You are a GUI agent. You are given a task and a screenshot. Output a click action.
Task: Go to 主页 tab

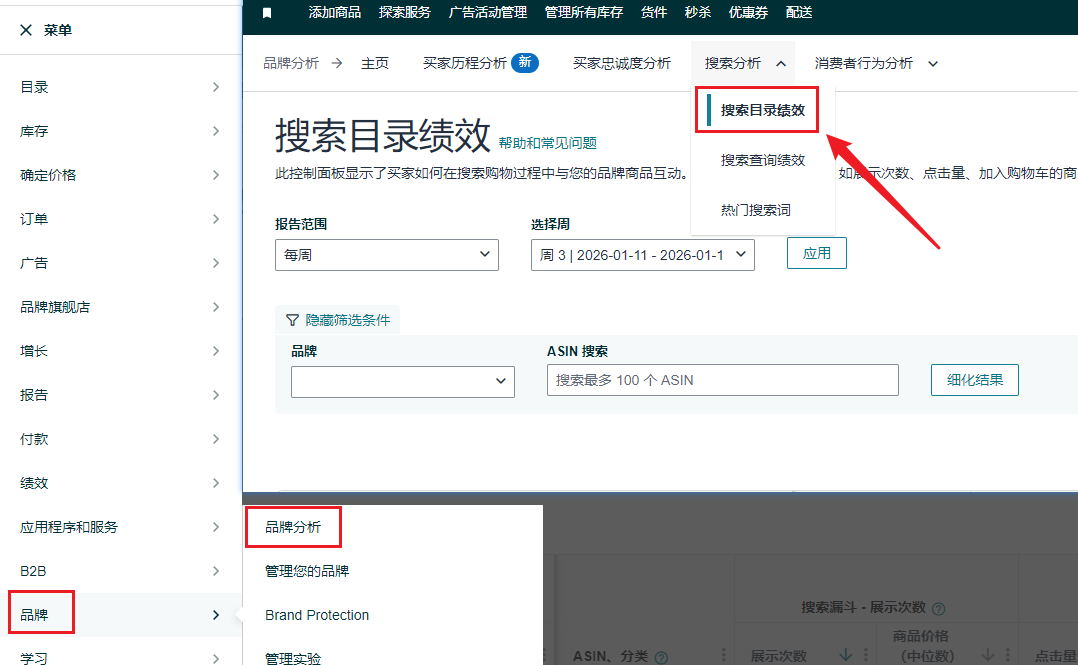375,63
